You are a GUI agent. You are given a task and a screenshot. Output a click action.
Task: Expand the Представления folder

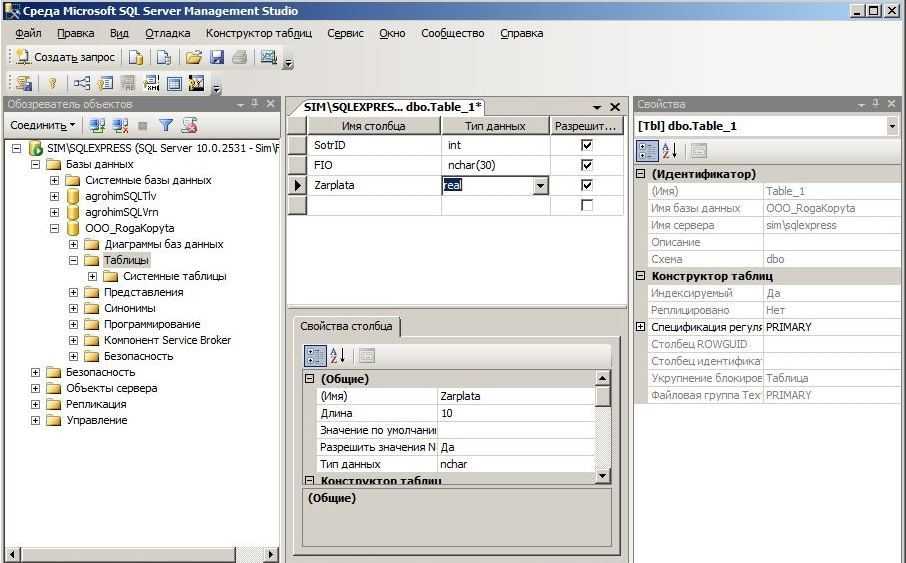tap(73, 292)
